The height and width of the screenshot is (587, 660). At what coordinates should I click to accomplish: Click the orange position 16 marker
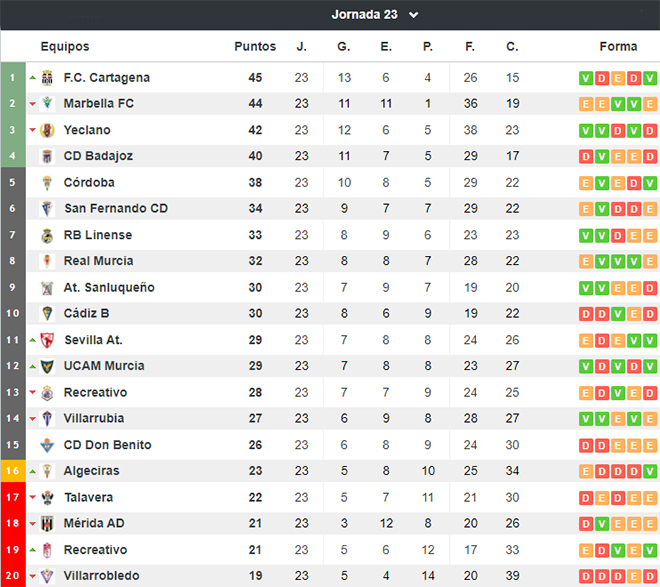[x=13, y=471]
